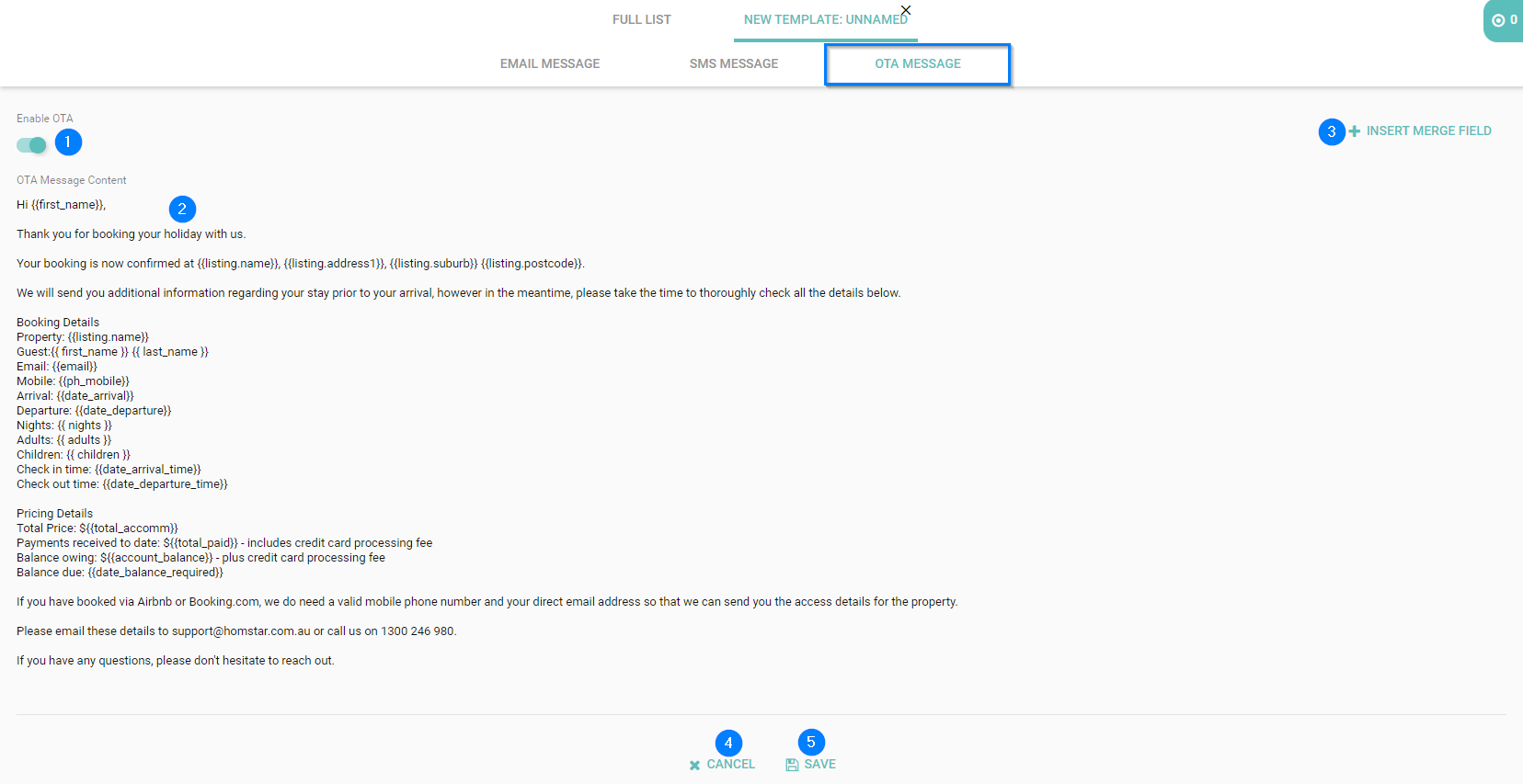Viewport: 1523px width, 784px height.
Task: Select the OTA Message tab
Action: point(917,63)
